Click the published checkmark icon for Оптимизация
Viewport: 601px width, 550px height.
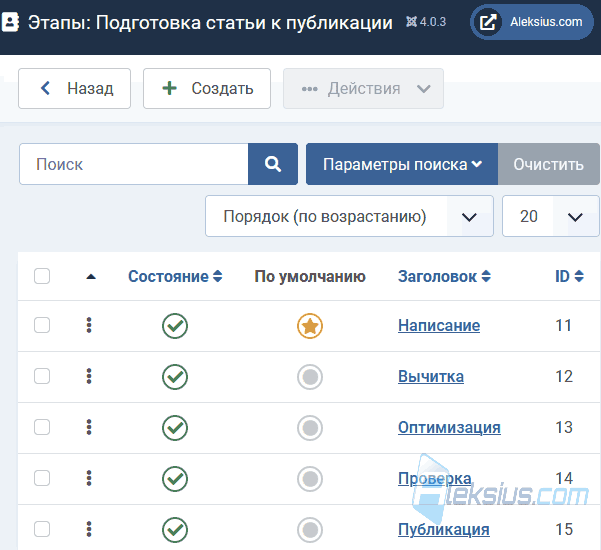(175, 428)
